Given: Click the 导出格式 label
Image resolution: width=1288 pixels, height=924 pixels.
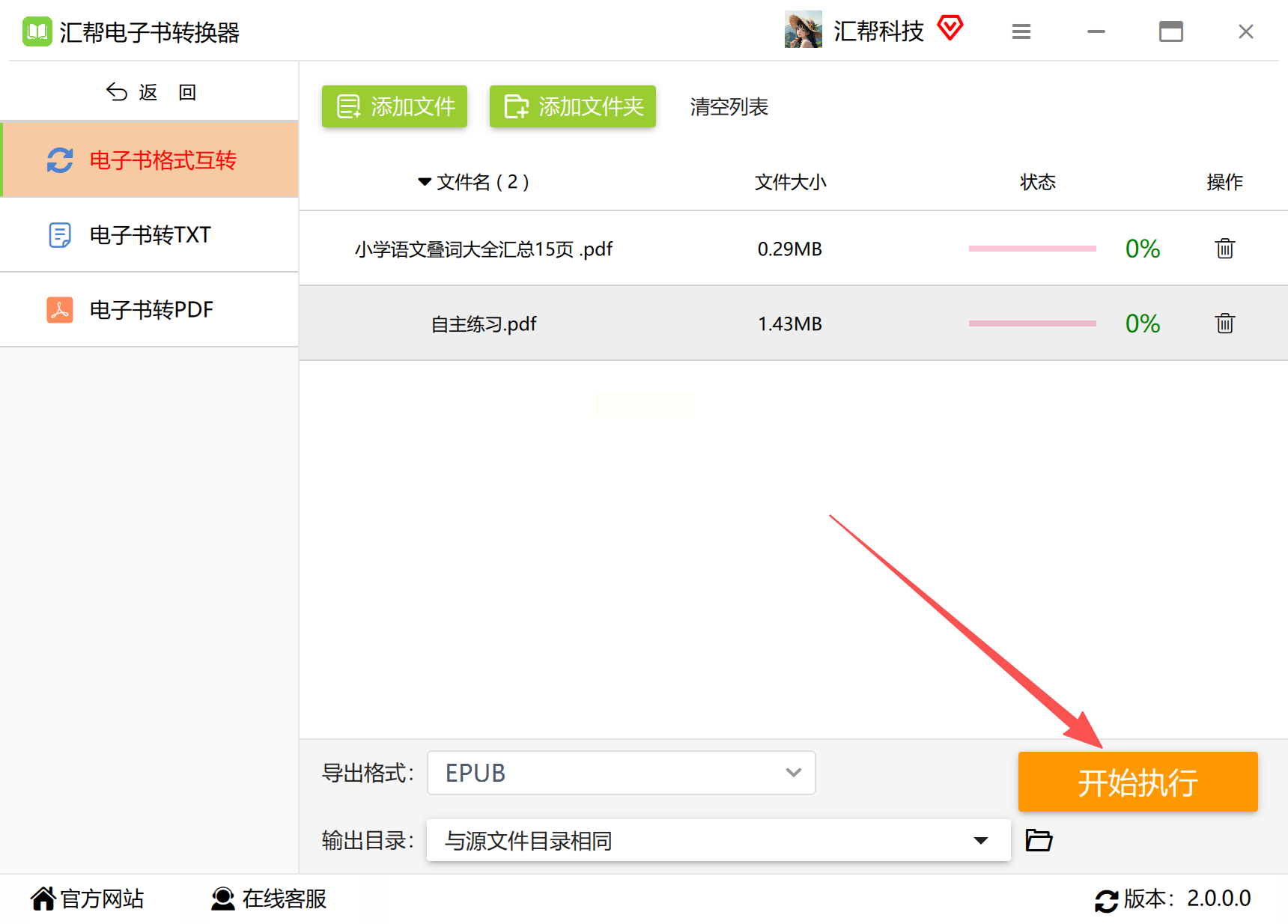Looking at the screenshot, I should (368, 773).
